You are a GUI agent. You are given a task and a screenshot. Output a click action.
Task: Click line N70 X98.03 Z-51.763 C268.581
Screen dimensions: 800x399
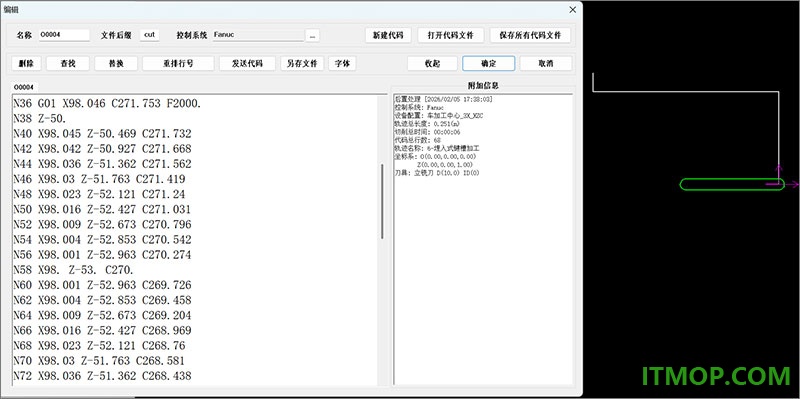(x=99, y=361)
